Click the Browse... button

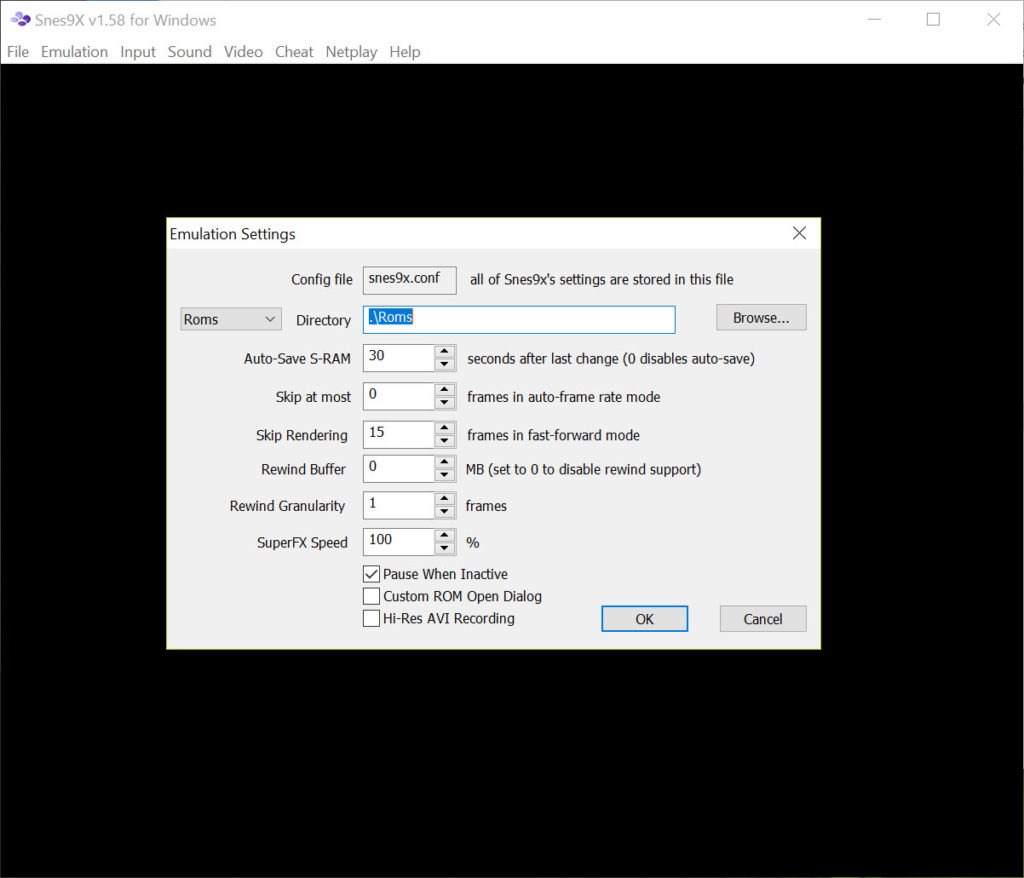(761, 317)
